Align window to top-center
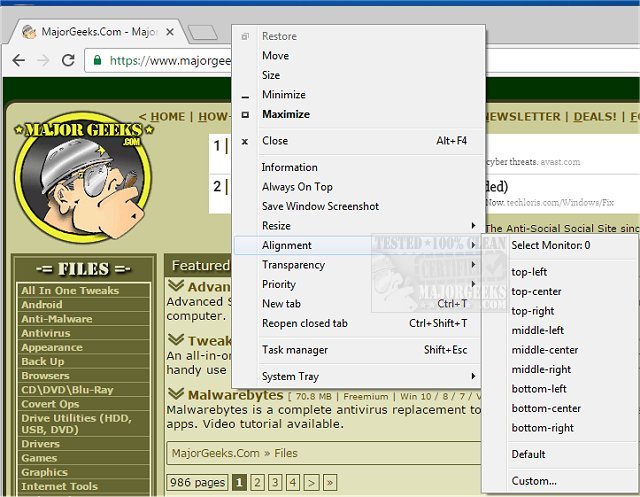The width and height of the screenshot is (640, 497). coord(560,291)
